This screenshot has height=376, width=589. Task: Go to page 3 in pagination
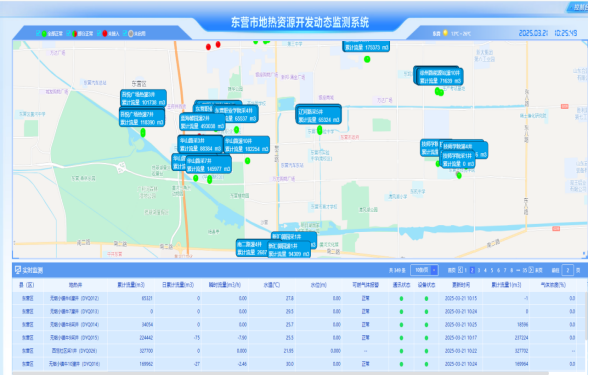(x=479, y=270)
